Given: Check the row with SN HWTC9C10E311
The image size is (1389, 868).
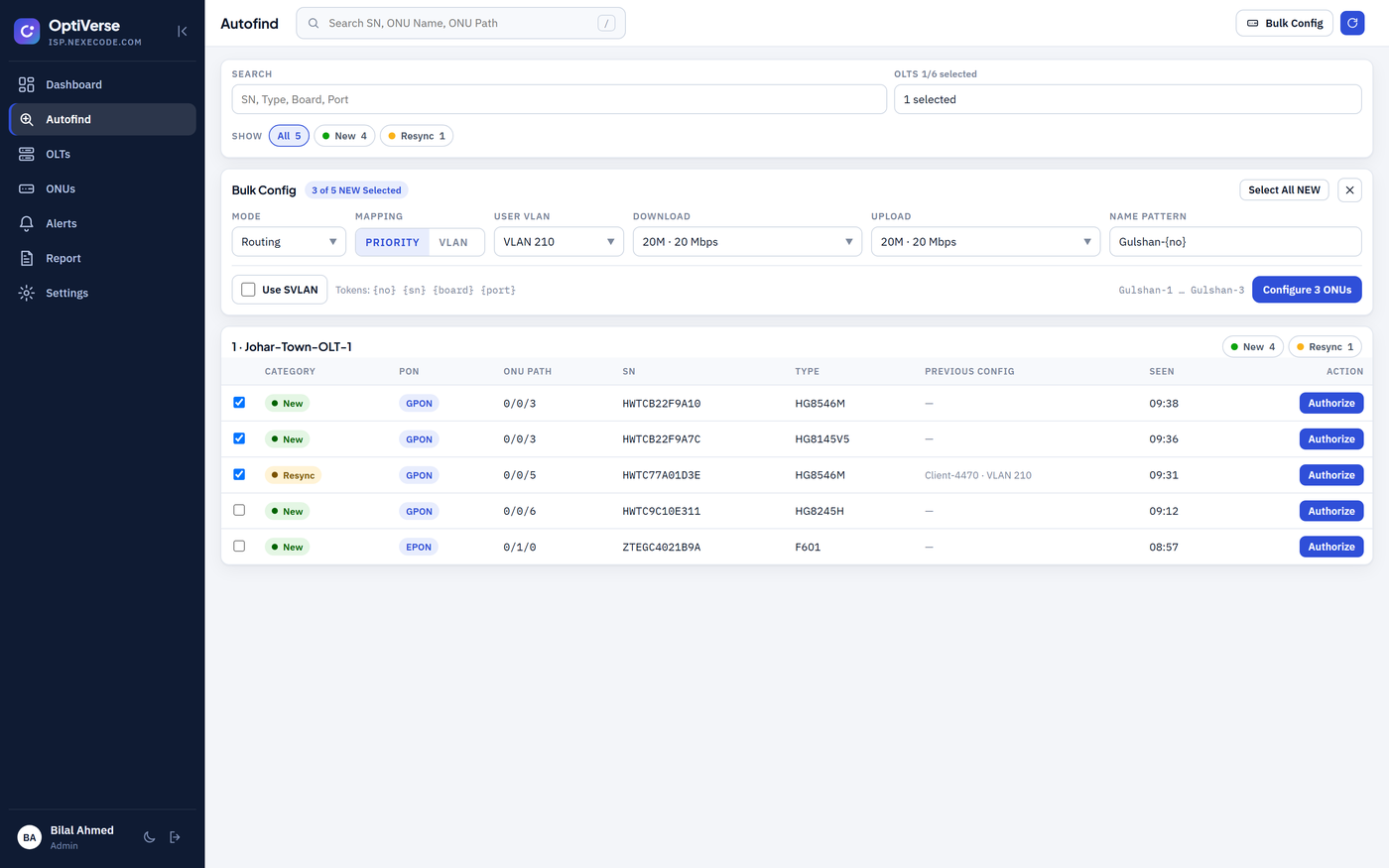Looking at the screenshot, I should [239, 510].
